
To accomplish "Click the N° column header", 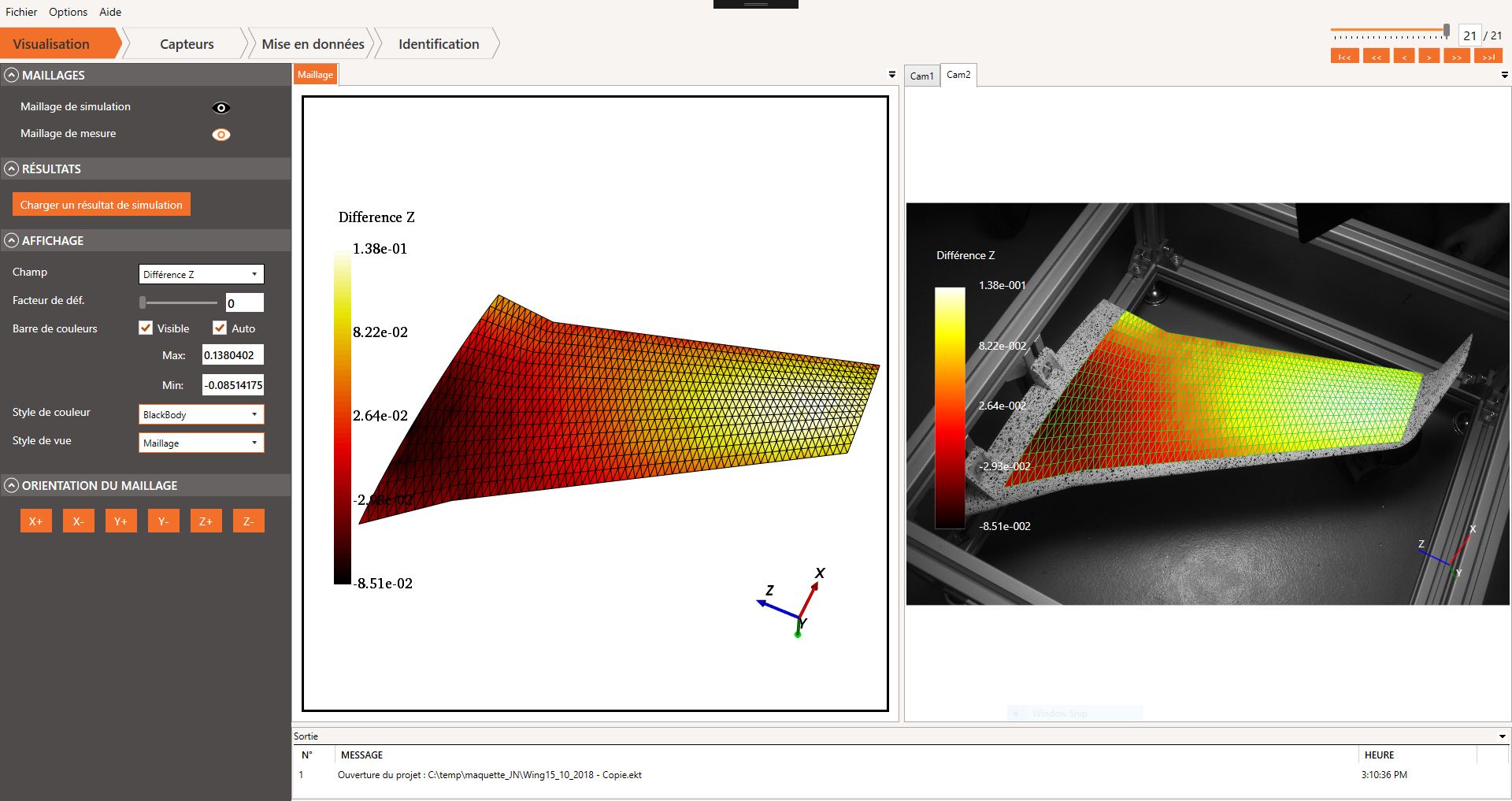I will coord(314,755).
